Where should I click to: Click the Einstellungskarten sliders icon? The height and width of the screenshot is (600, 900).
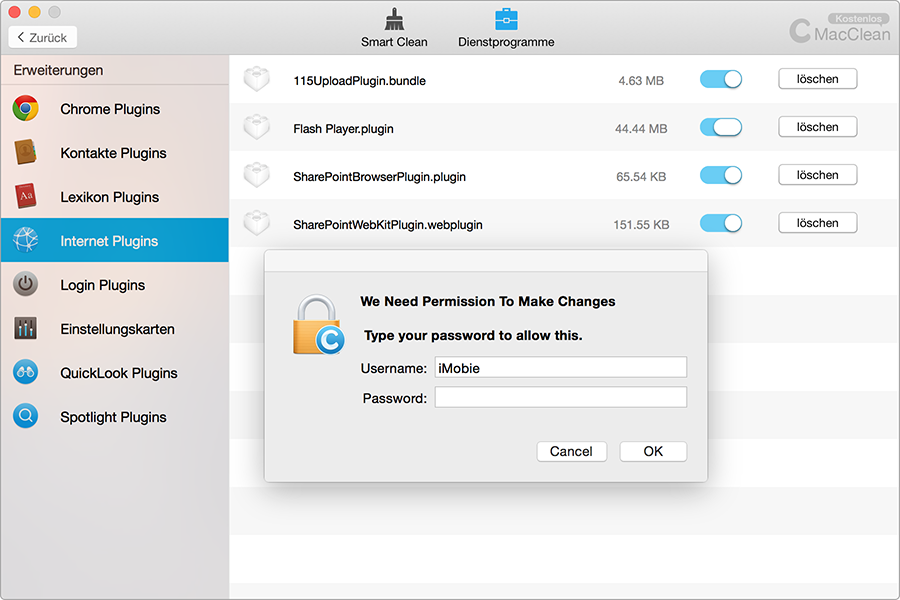(26, 328)
